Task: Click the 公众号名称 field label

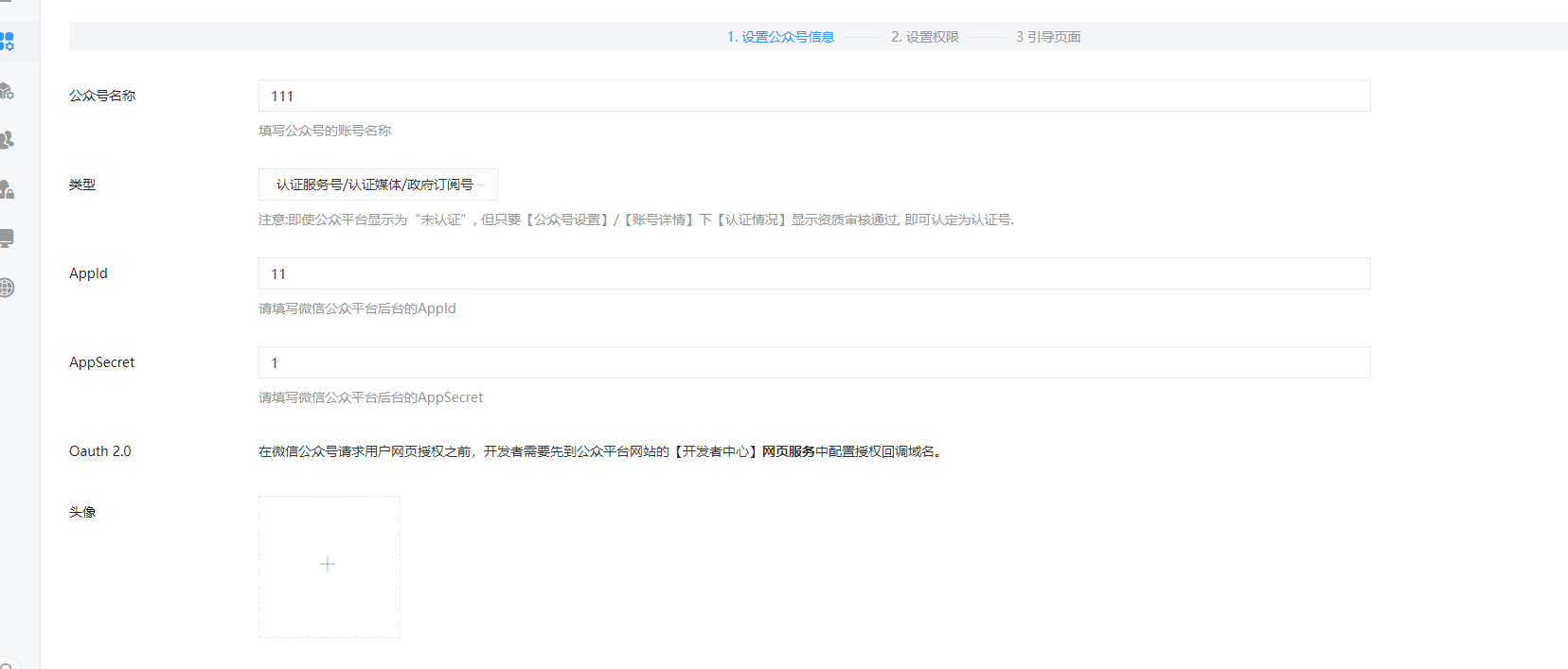Action: click(x=102, y=96)
